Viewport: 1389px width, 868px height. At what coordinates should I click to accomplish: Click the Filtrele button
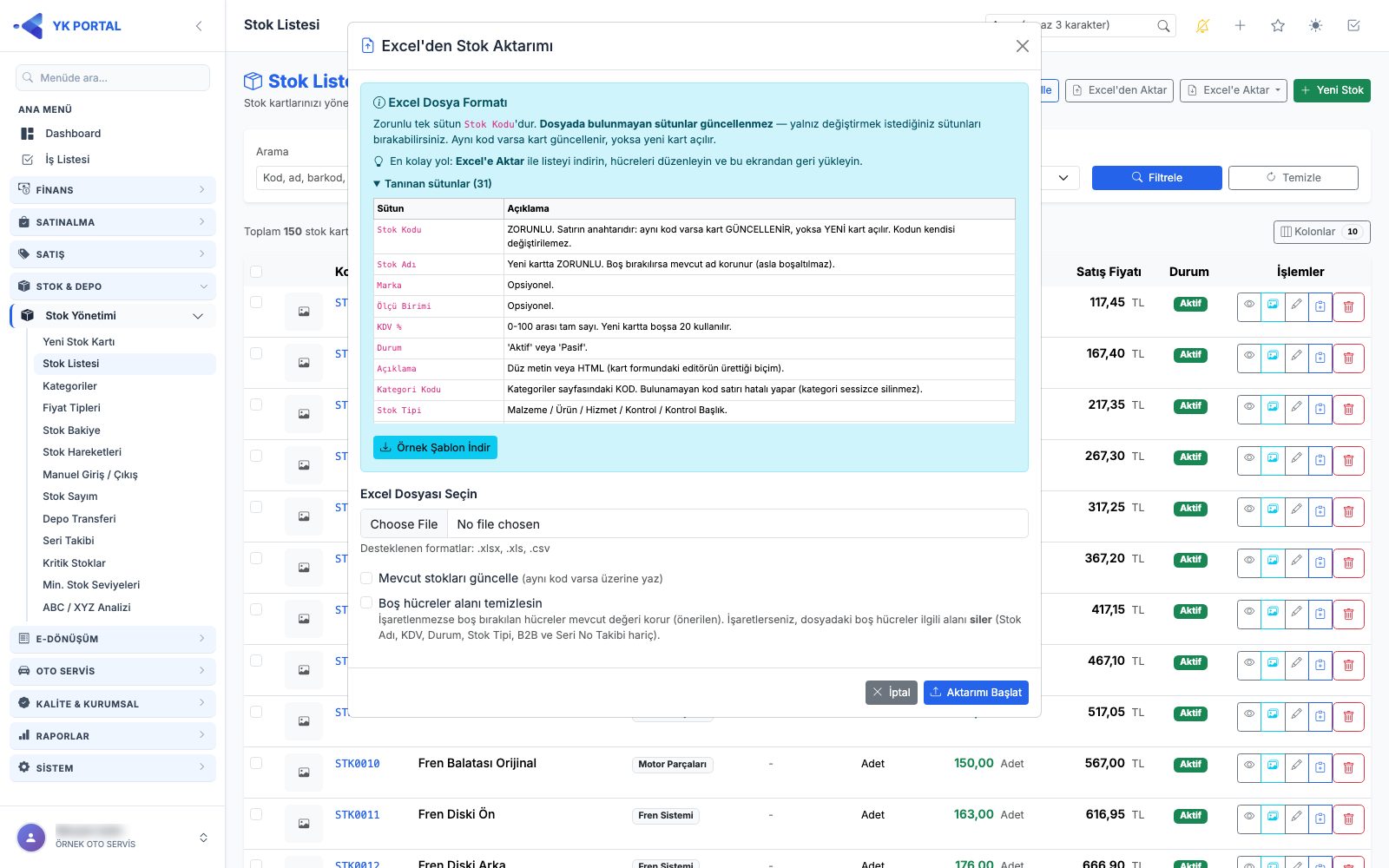(x=1156, y=177)
